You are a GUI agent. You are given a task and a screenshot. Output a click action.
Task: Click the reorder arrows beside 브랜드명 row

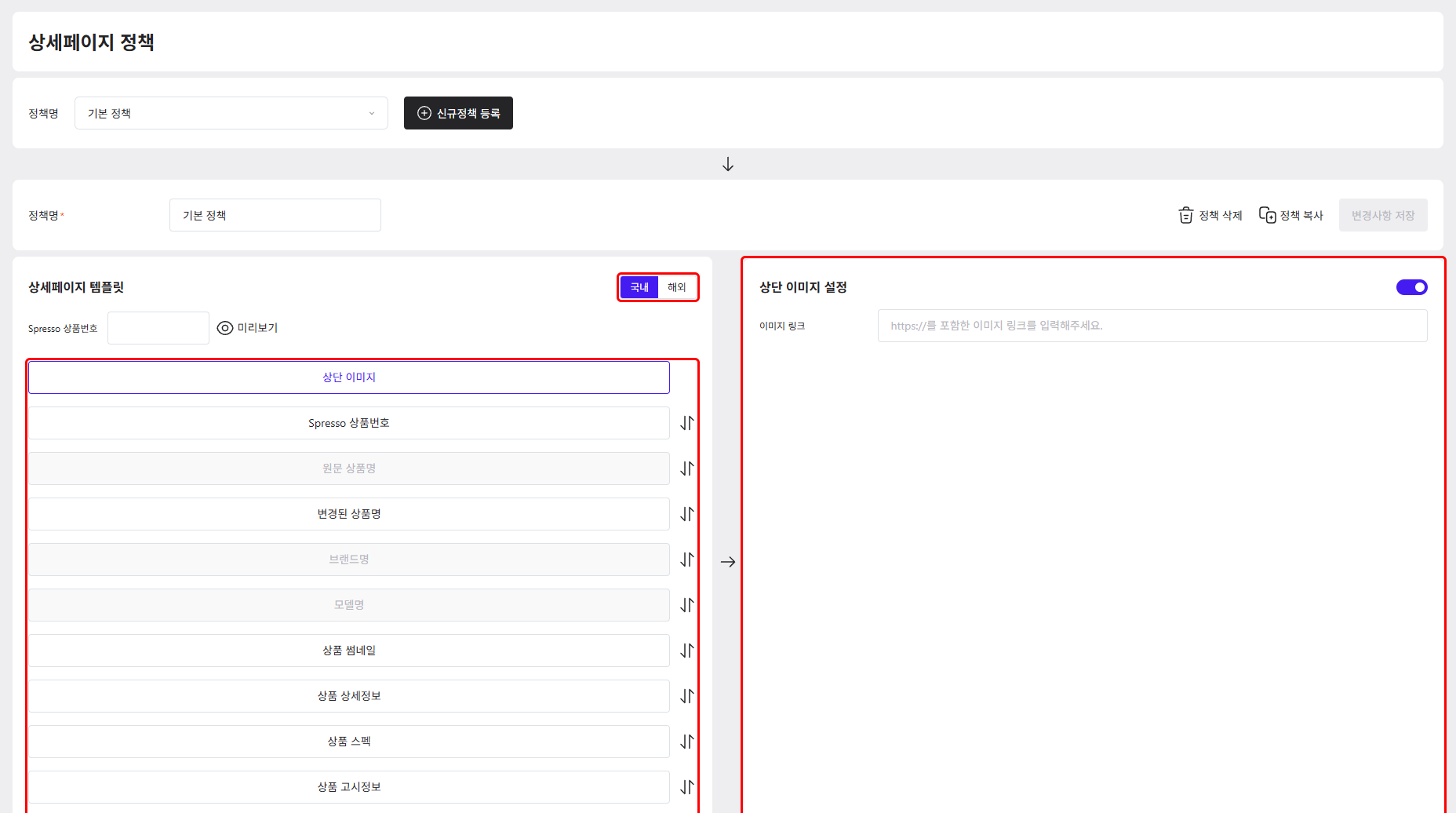click(x=687, y=560)
